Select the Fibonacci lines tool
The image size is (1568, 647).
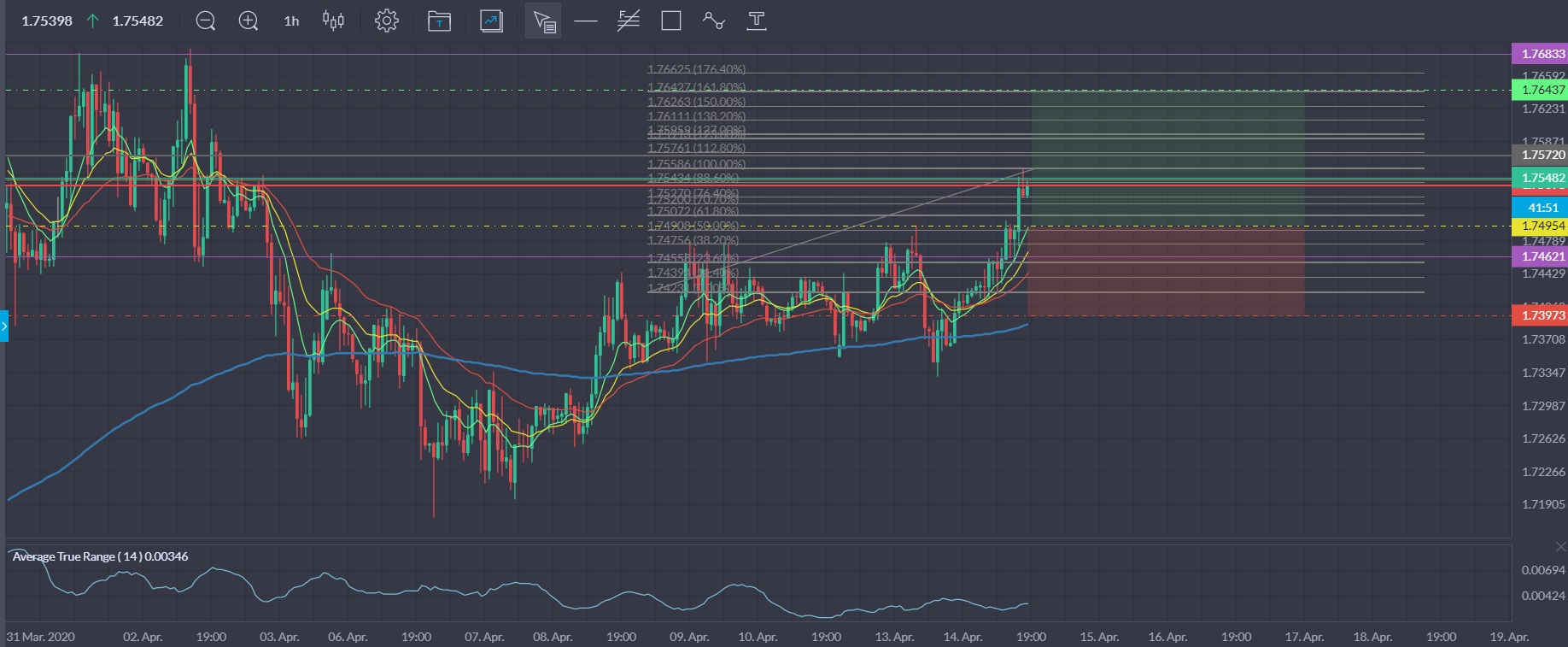coord(629,21)
